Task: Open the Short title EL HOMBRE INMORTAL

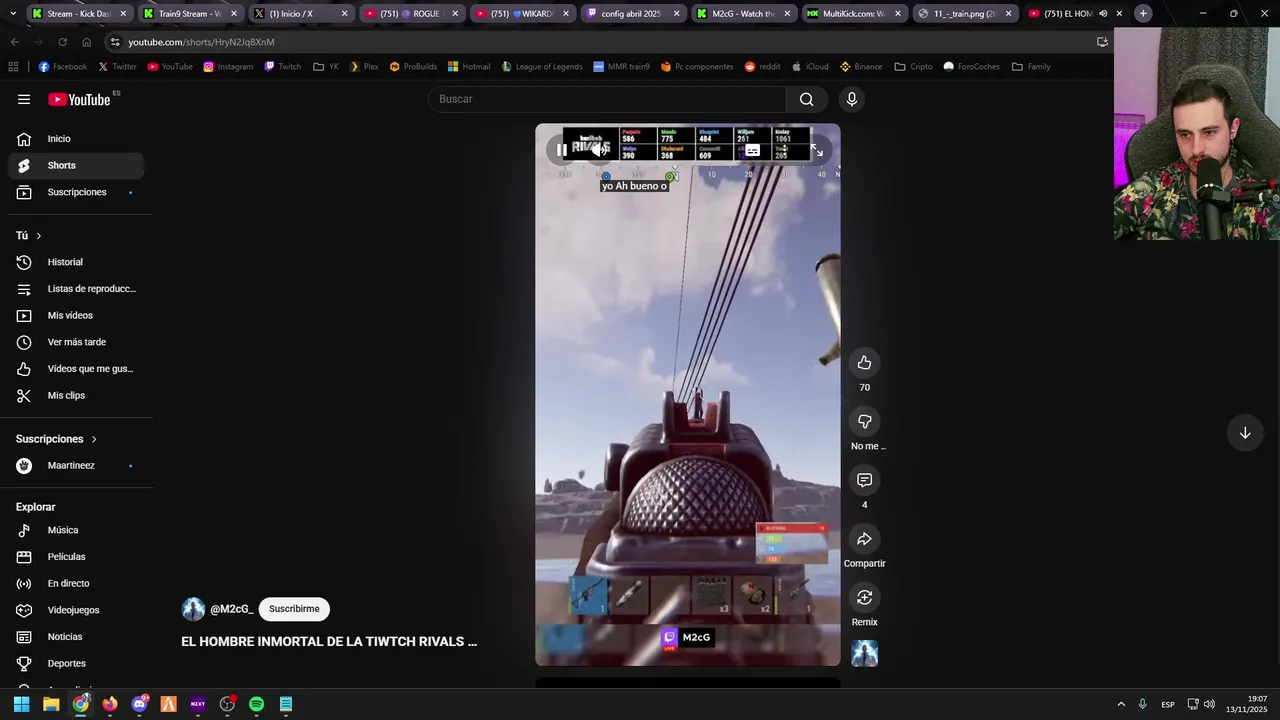Action: tap(329, 642)
